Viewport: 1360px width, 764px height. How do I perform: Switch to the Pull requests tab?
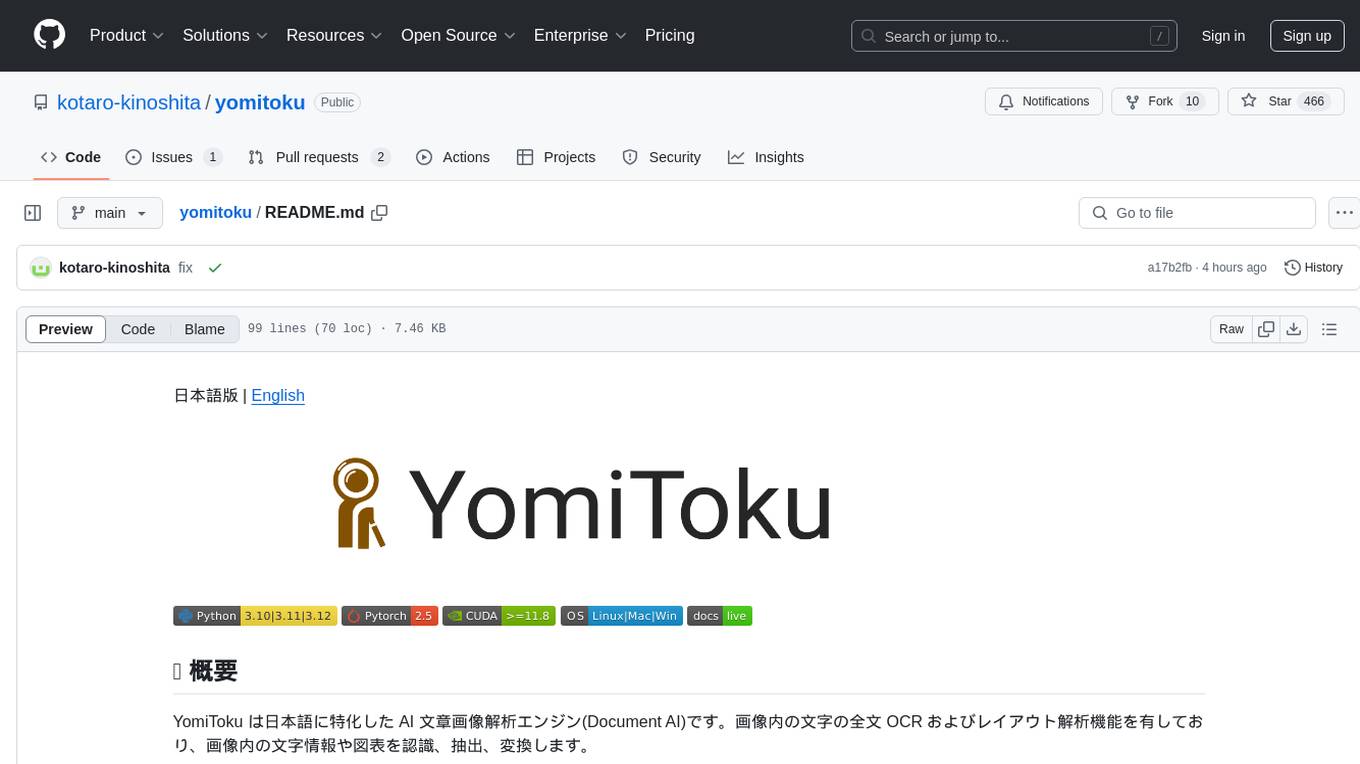pos(318,157)
